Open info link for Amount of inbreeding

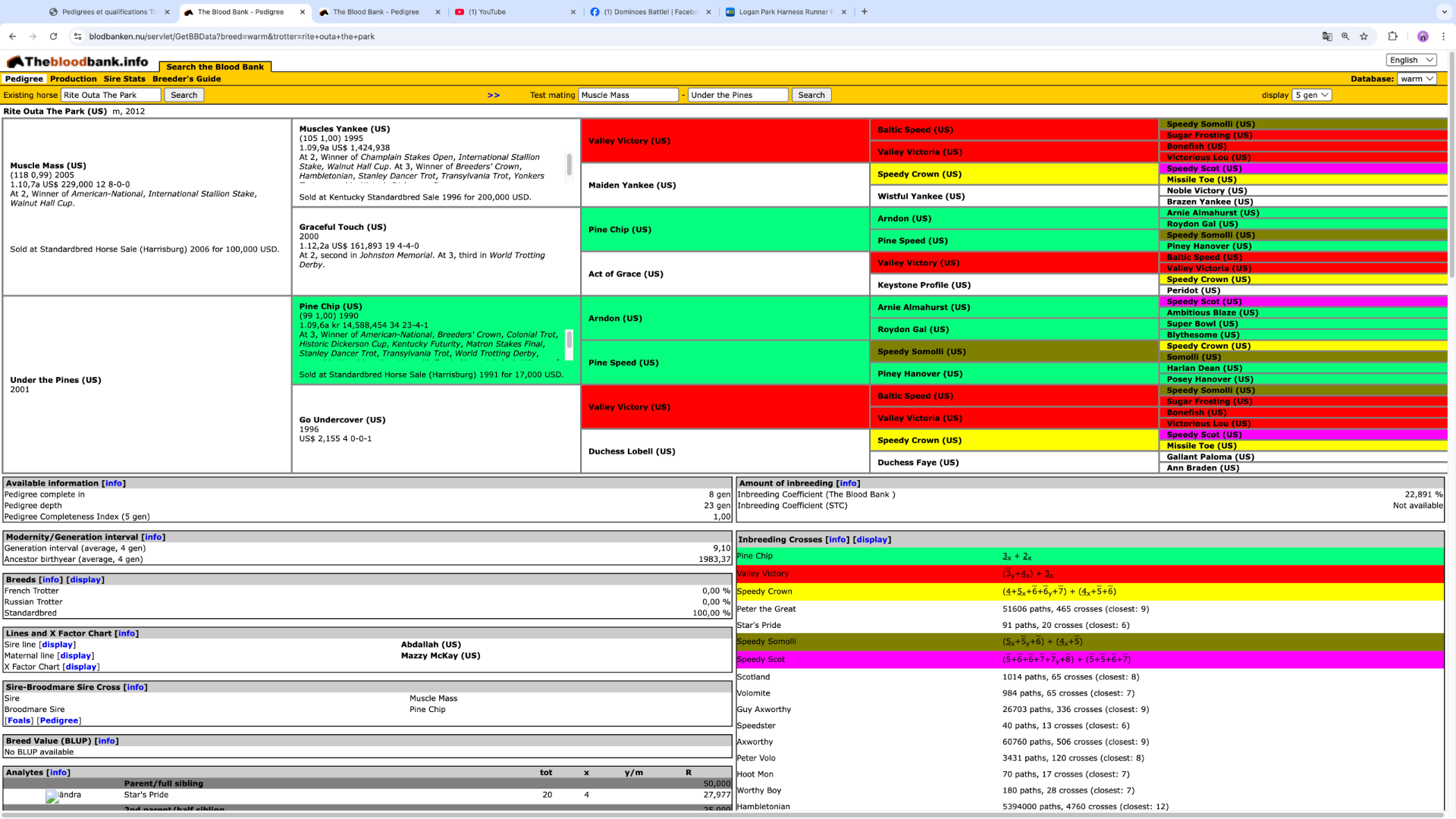tap(848, 483)
